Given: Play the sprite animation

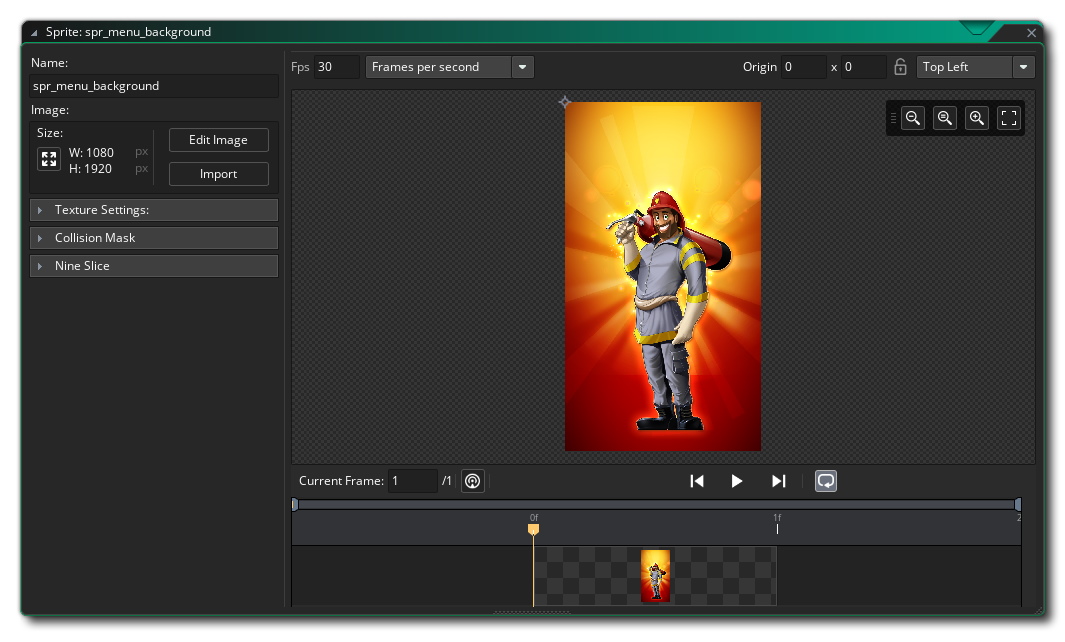Looking at the screenshot, I should click(x=737, y=481).
